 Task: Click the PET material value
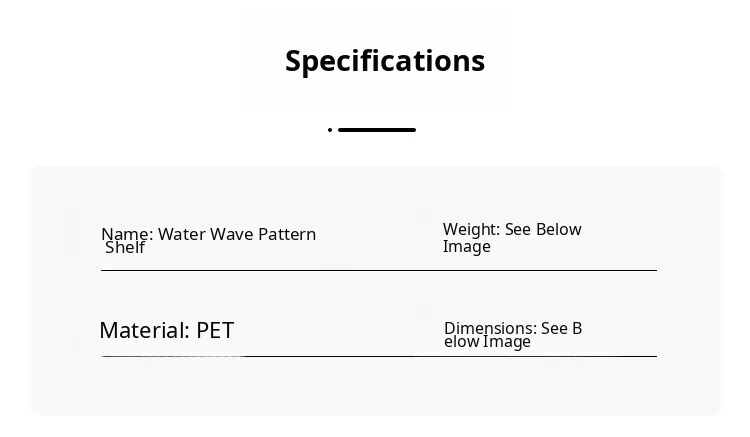215,331
